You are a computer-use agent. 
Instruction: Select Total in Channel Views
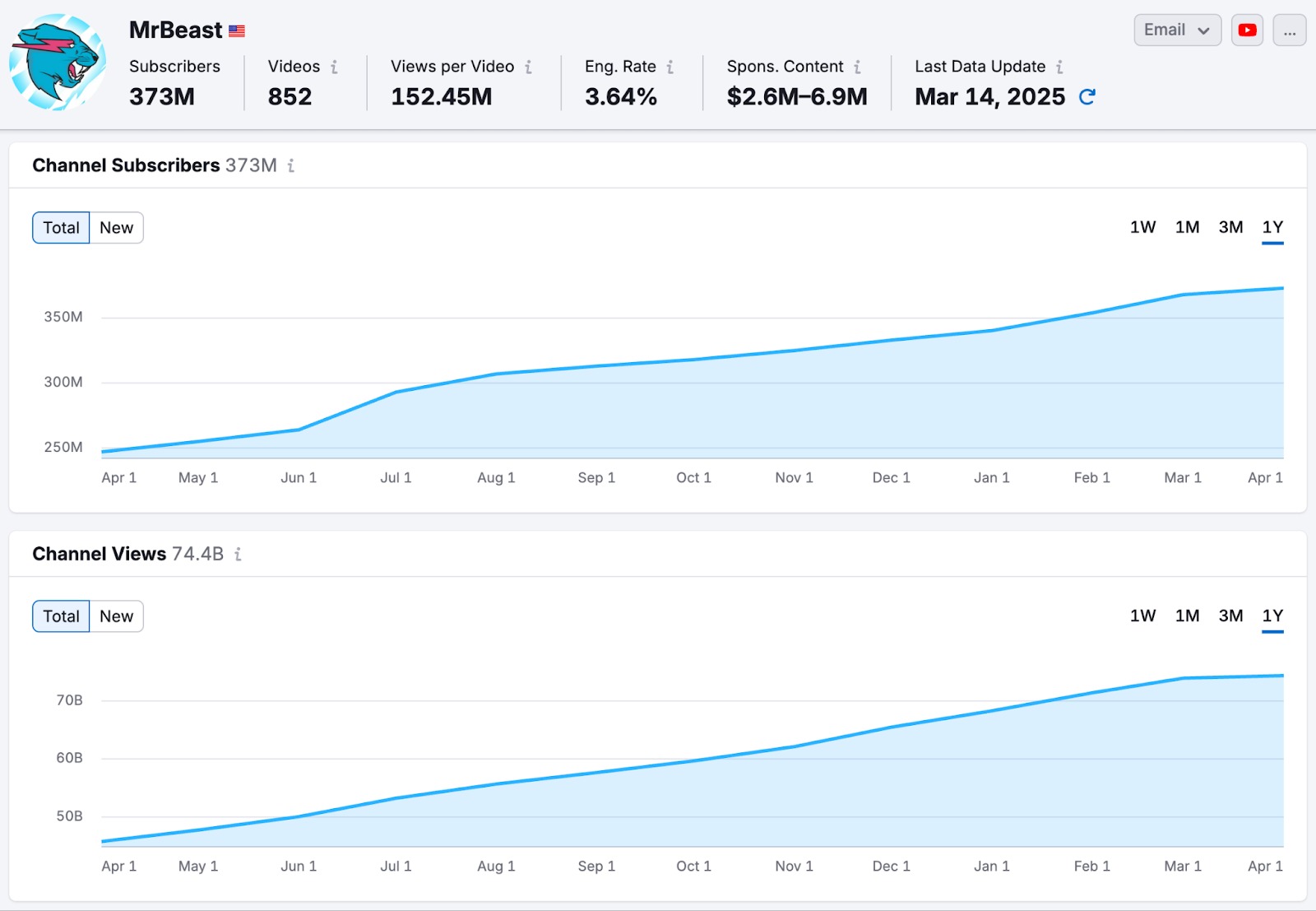[x=61, y=616]
